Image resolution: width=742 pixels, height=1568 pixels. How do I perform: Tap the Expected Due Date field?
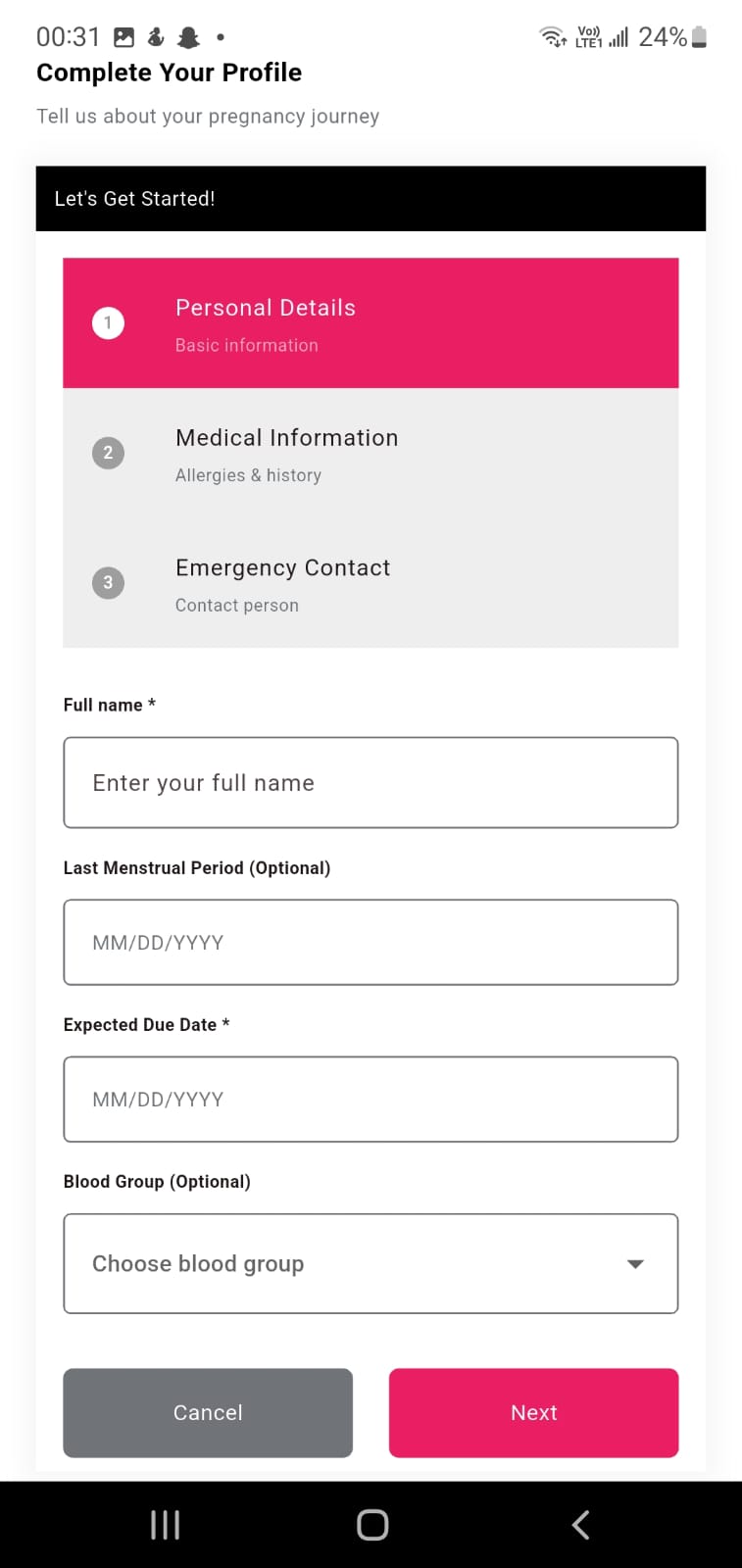click(x=371, y=1099)
